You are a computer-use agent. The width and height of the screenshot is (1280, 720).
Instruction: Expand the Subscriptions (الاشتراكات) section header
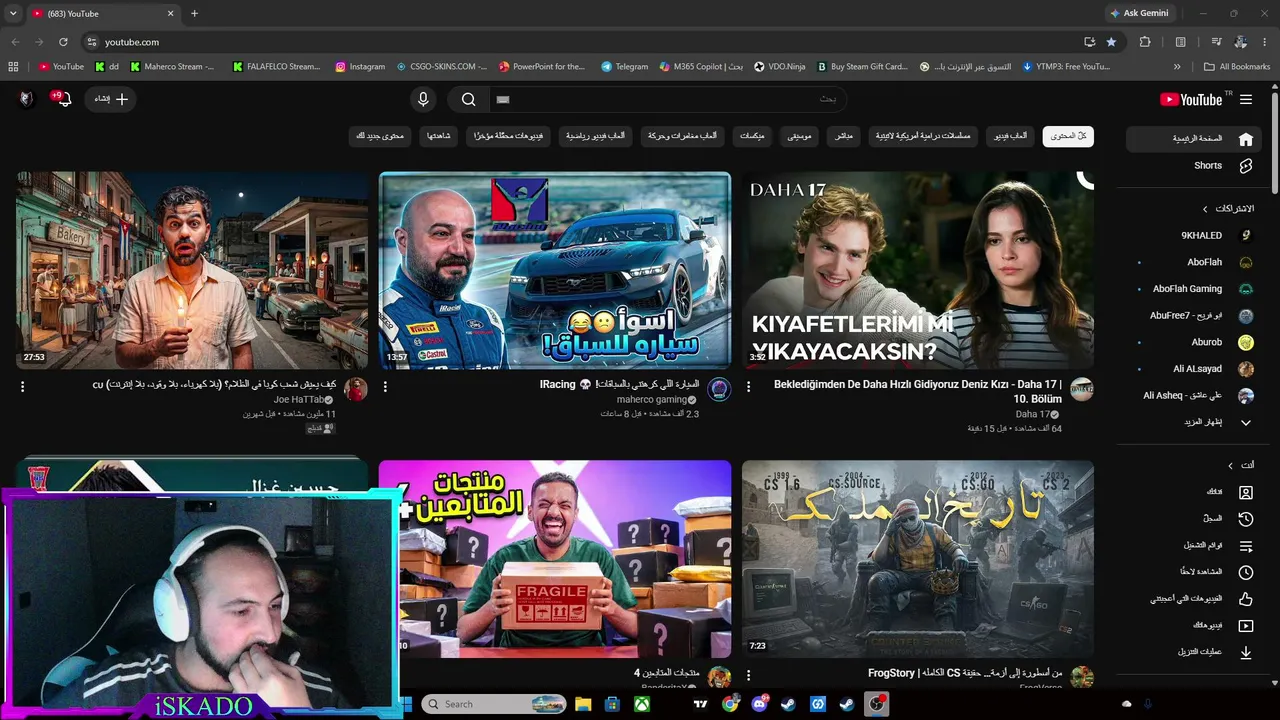pos(1228,208)
